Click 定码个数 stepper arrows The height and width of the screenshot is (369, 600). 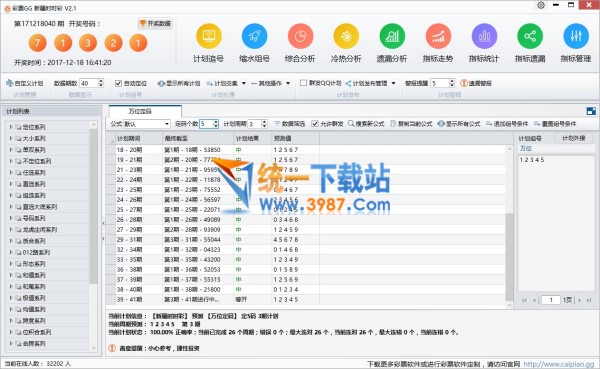pyautogui.click(x=215, y=124)
